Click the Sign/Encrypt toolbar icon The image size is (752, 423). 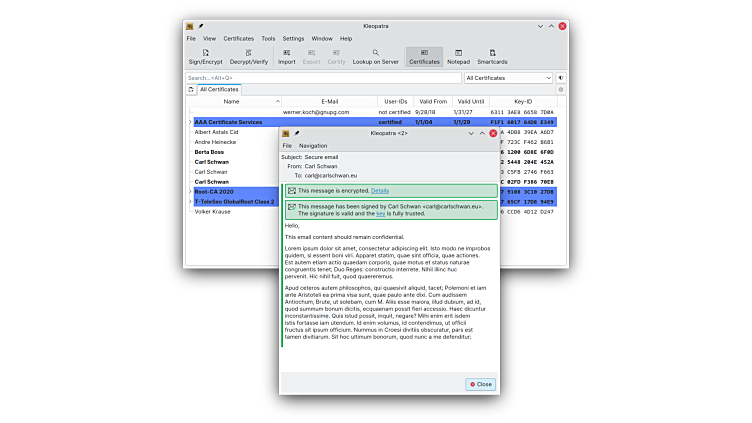tap(205, 56)
